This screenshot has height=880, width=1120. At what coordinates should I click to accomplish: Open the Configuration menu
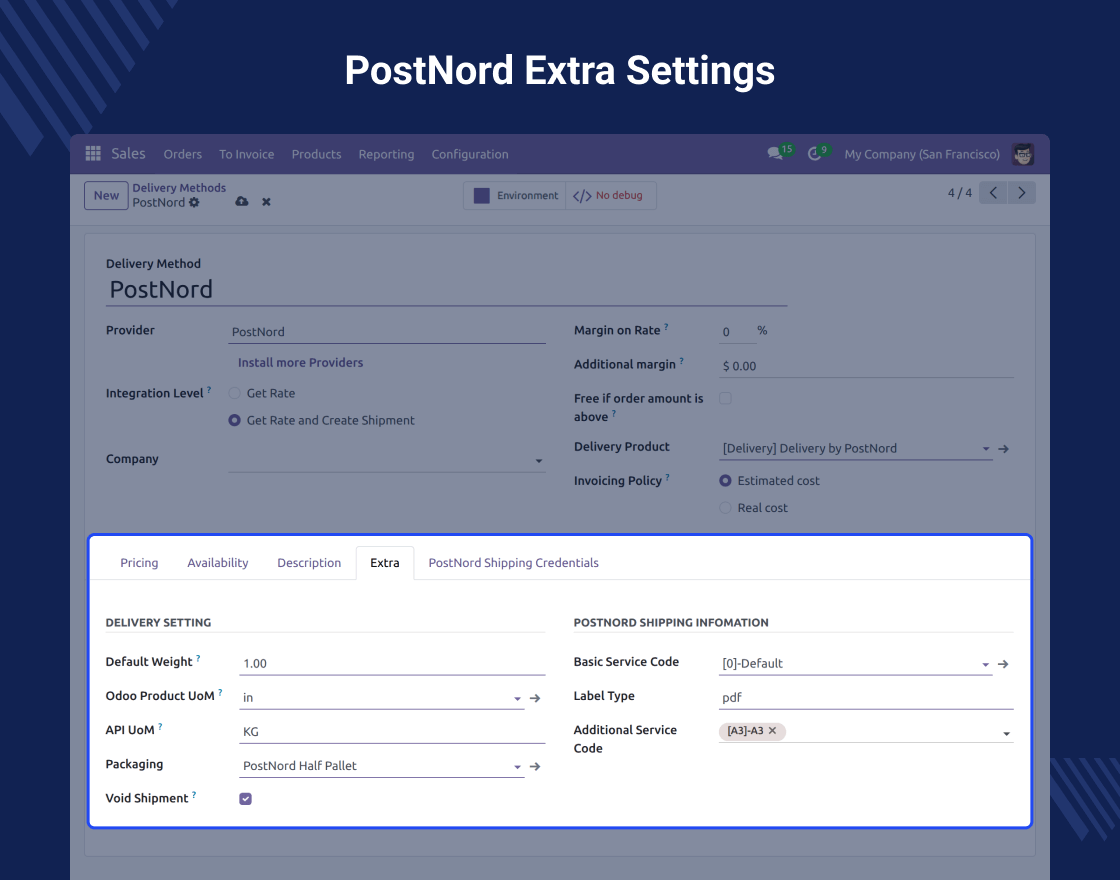click(470, 154)
